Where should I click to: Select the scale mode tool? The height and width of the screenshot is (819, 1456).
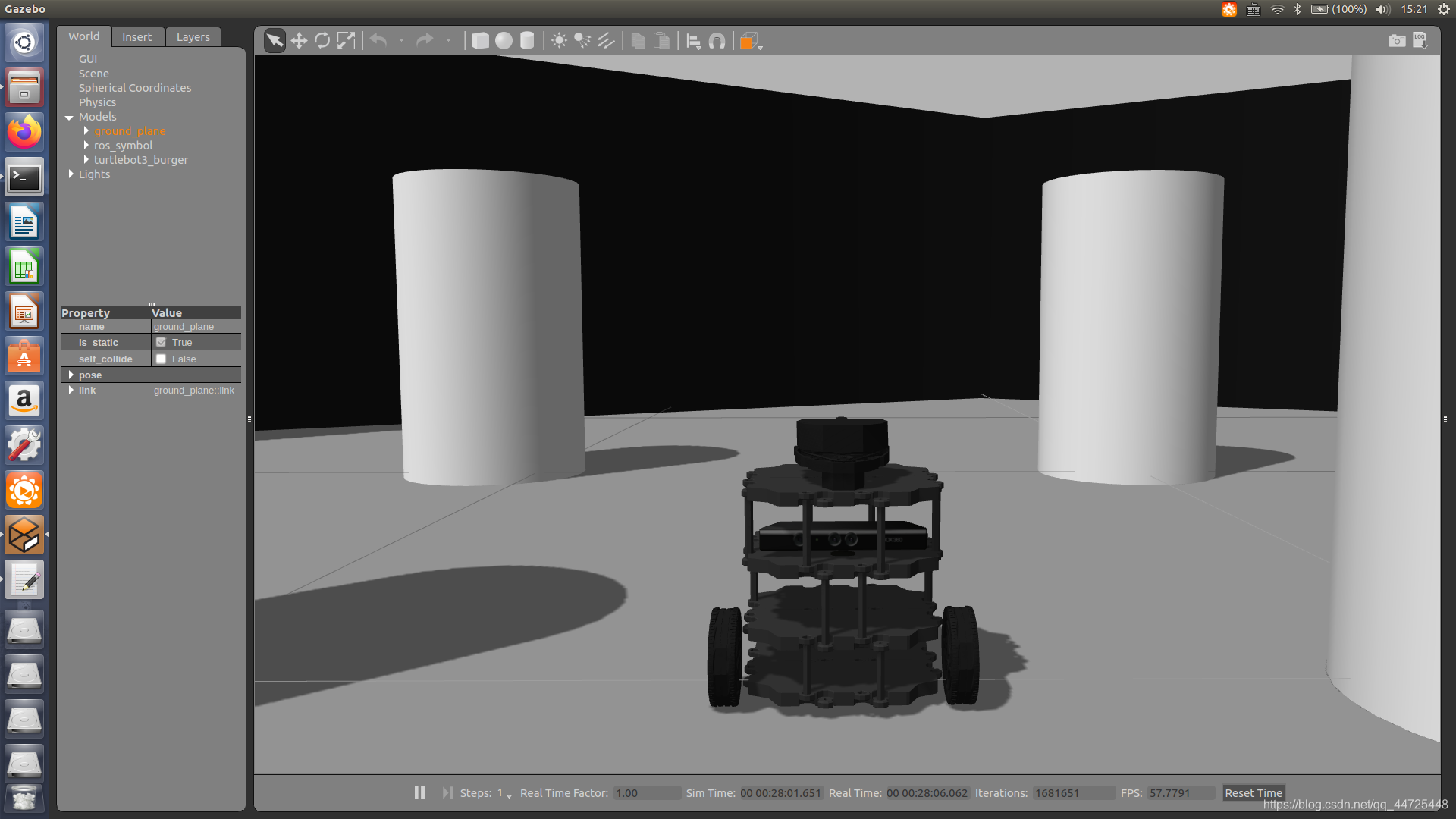click(x=346, y=41)
